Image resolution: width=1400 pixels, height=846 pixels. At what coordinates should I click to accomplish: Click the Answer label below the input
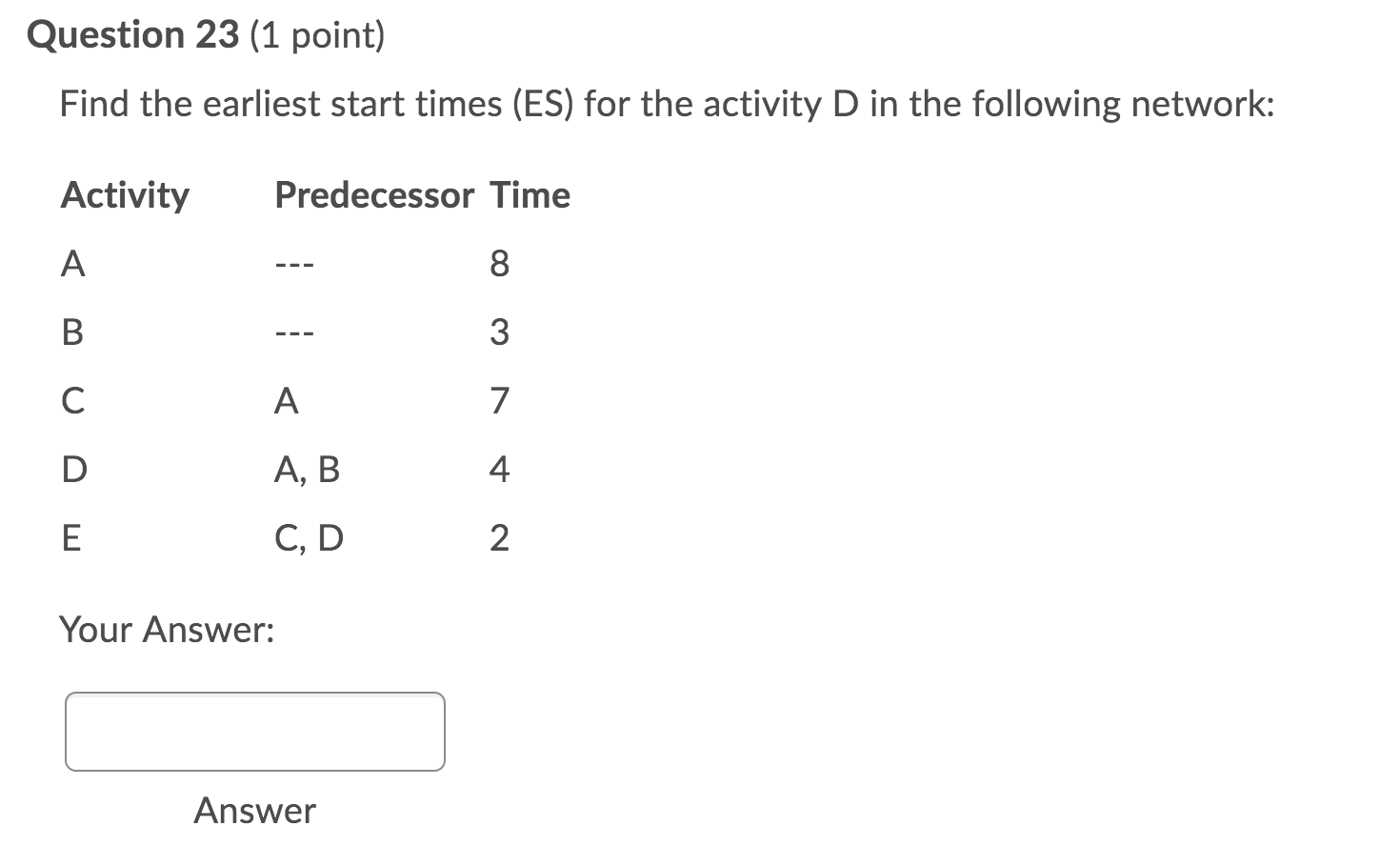coord(253,810)
